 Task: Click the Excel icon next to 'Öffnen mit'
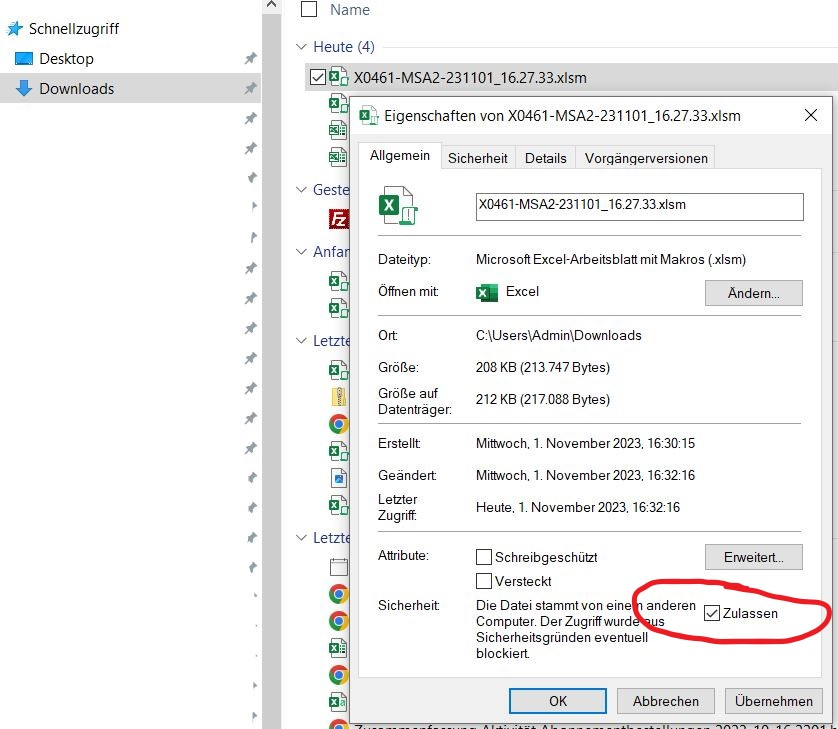(x=487, y=292)
